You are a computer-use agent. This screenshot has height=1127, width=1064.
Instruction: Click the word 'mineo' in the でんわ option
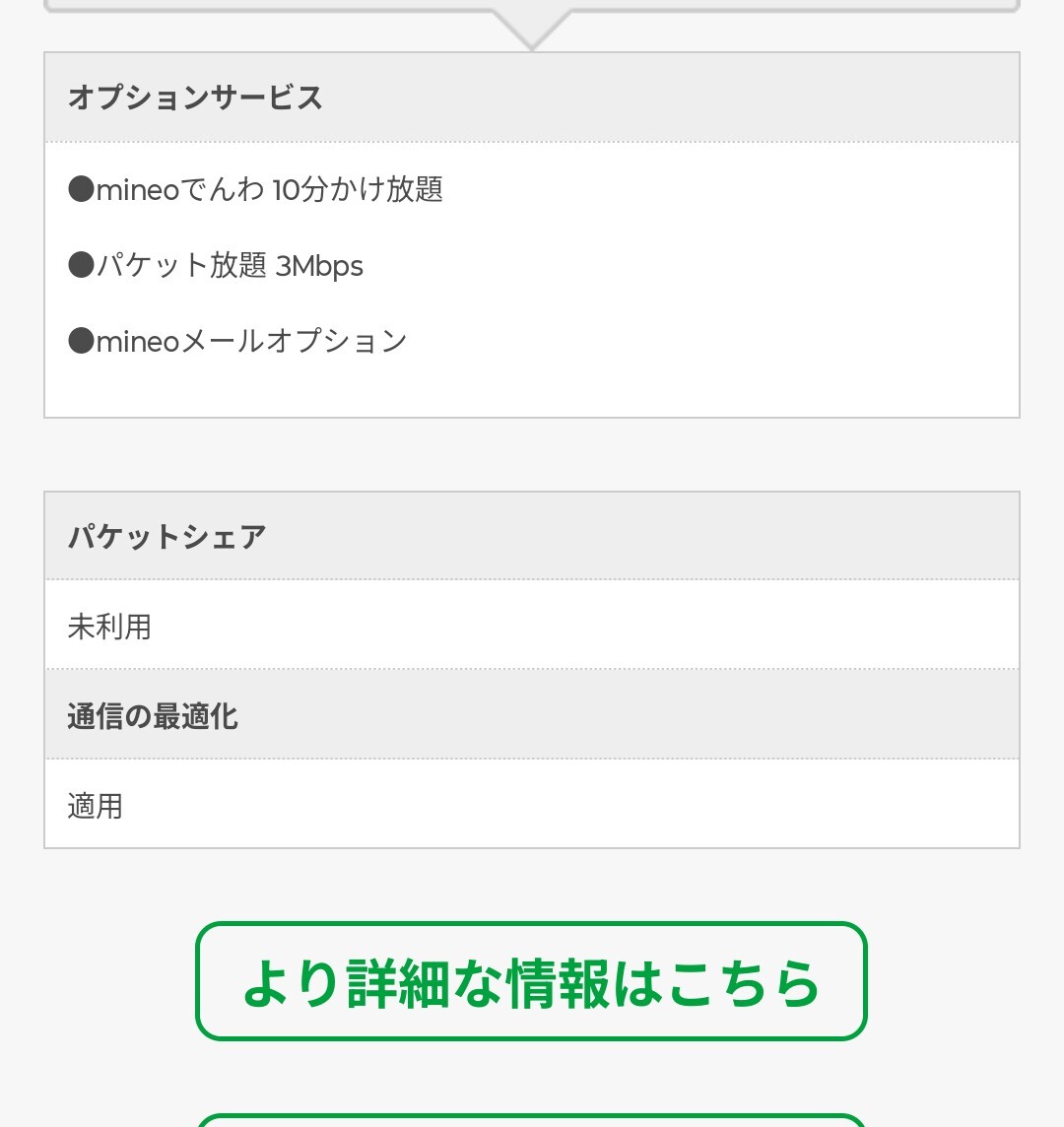click(137, 189)
